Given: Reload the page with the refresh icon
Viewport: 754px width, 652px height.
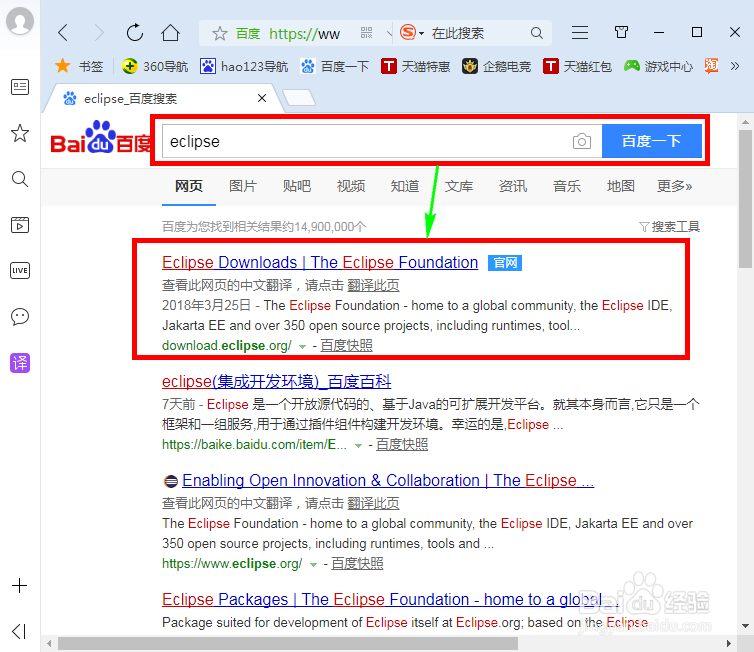Looking at the screenshot, I should [x=135, y=33].
